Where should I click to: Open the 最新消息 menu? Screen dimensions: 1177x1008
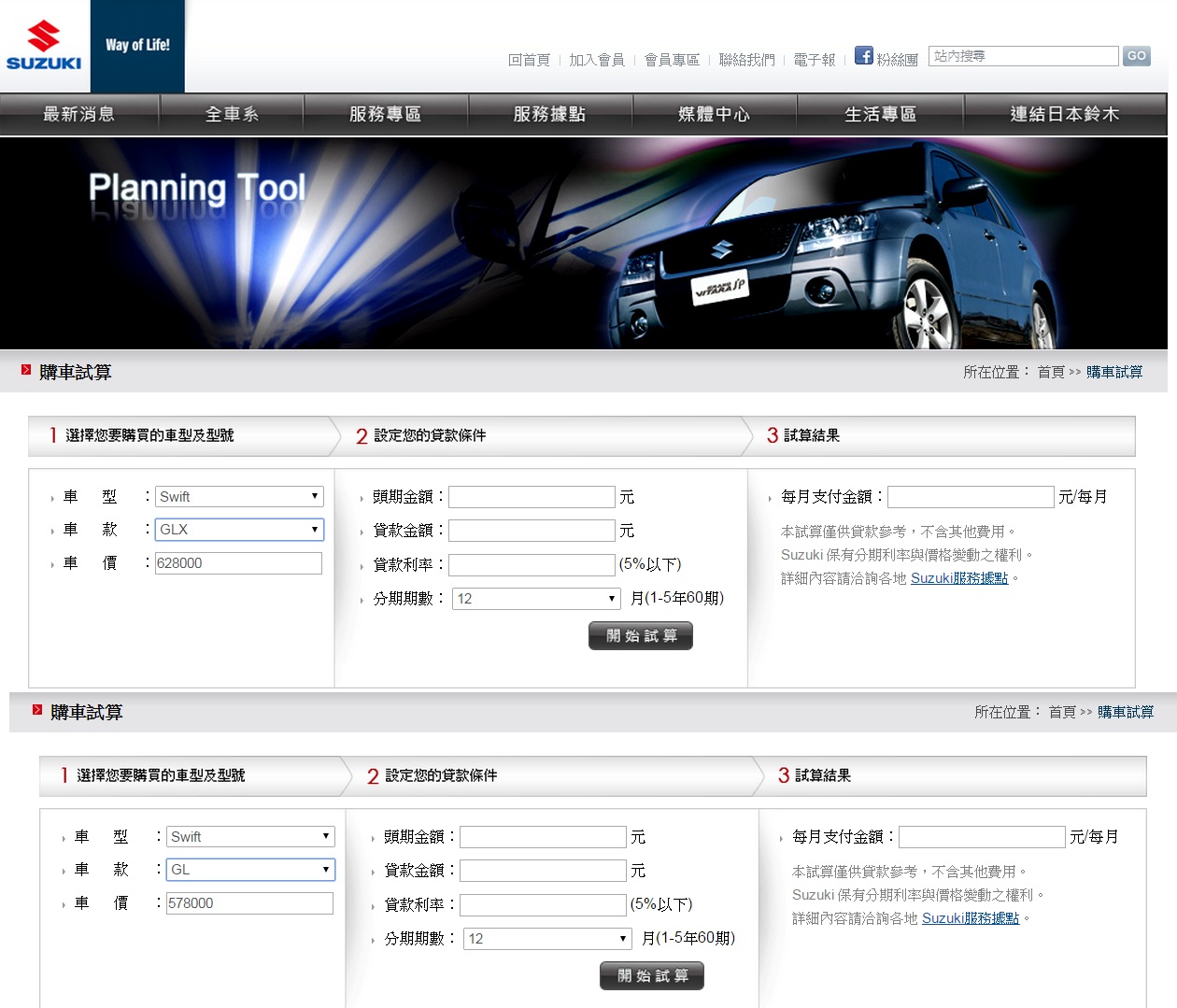[79, 114]
